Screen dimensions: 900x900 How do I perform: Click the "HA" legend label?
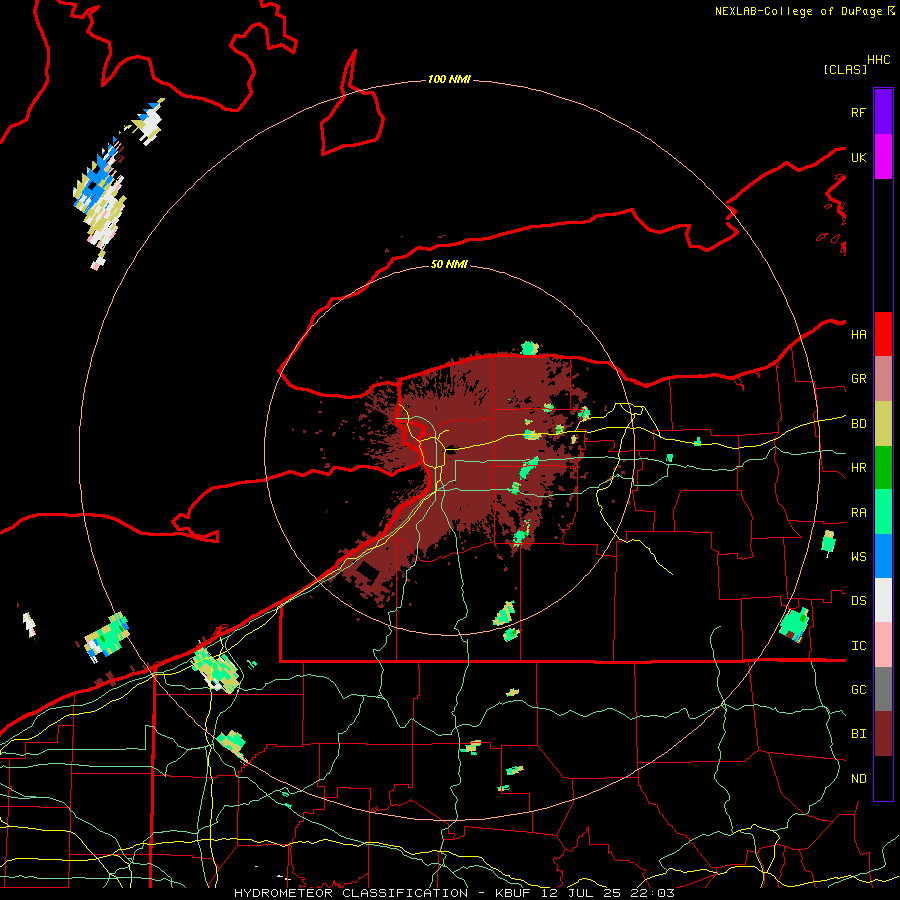[858, 335]
